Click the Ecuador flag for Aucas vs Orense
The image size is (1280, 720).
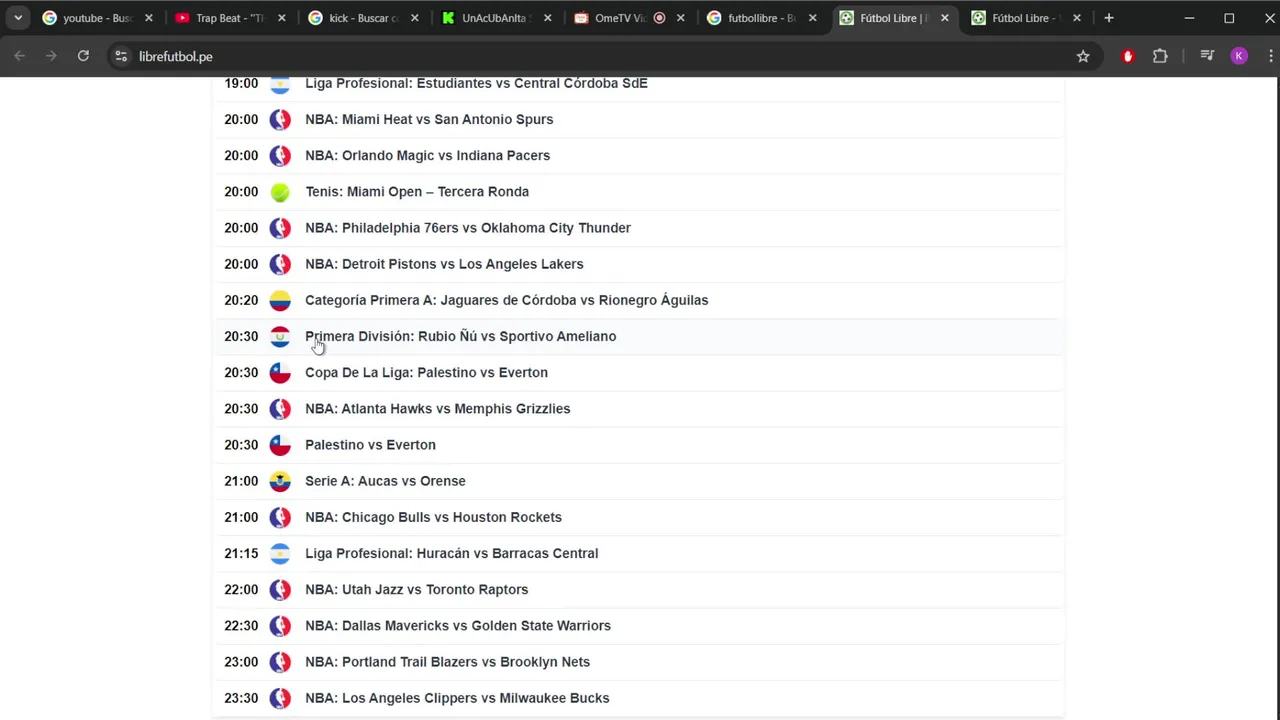point(280,481)
